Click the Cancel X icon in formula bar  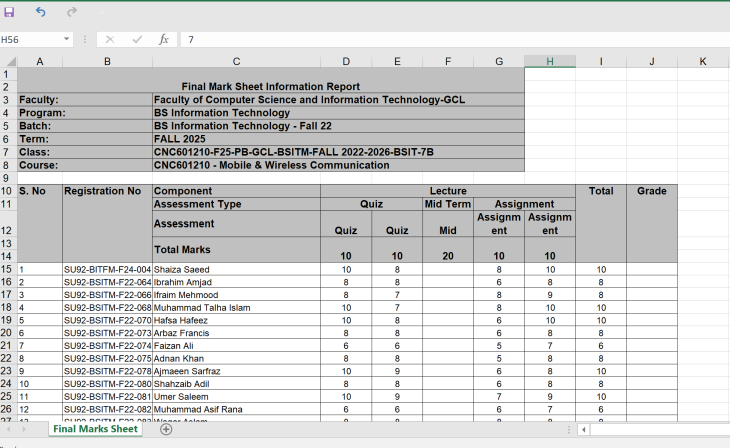pos(109,39)
